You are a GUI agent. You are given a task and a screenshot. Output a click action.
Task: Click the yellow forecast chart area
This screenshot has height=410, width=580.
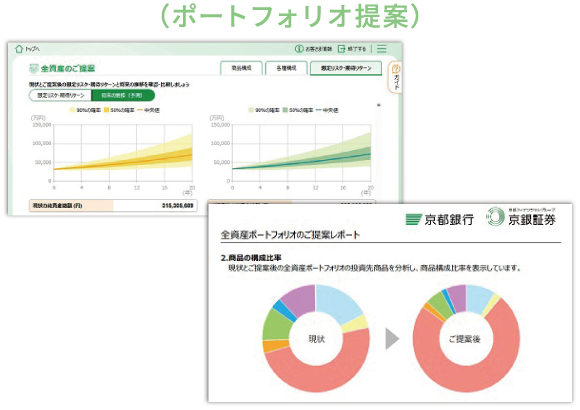(123, 153)
